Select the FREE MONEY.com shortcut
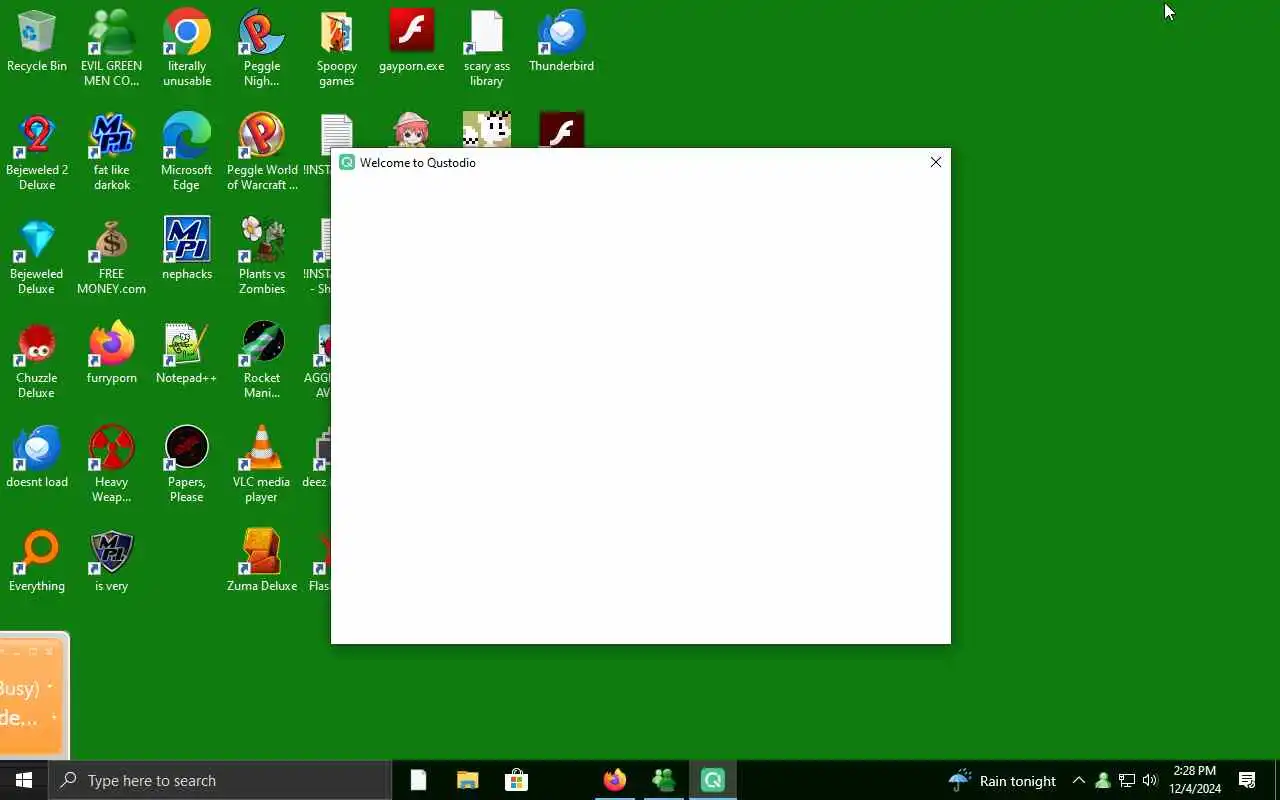This screenshot has height=800, width=1280. coord(112,256)
